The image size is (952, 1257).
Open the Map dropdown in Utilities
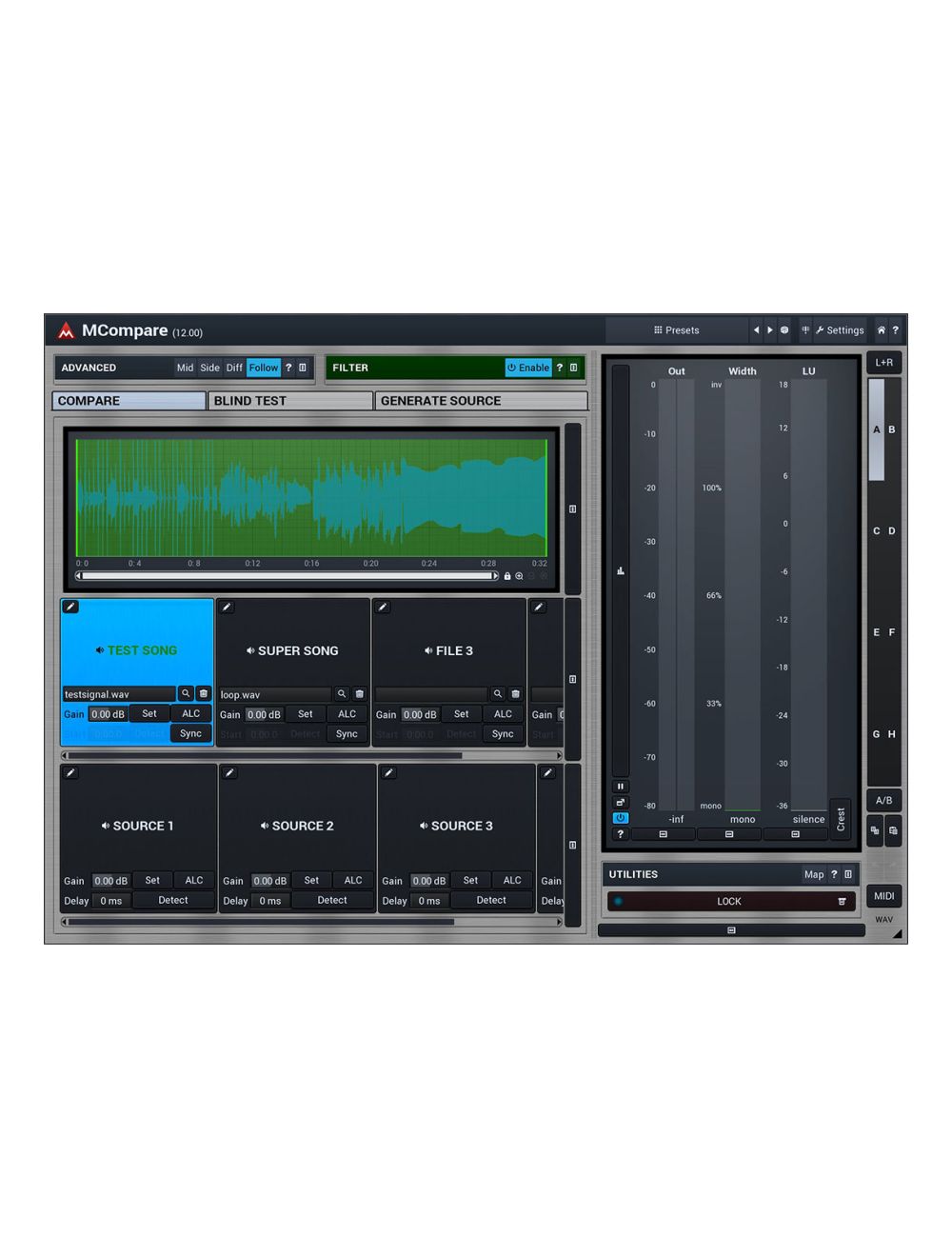click(814, 874)
